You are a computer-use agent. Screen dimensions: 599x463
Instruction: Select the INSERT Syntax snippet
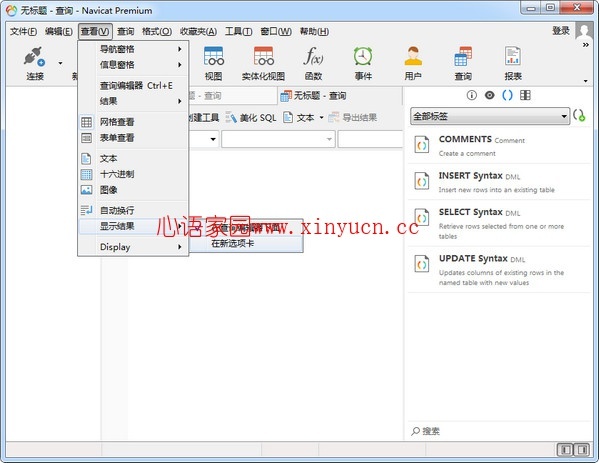coord(499,182)
